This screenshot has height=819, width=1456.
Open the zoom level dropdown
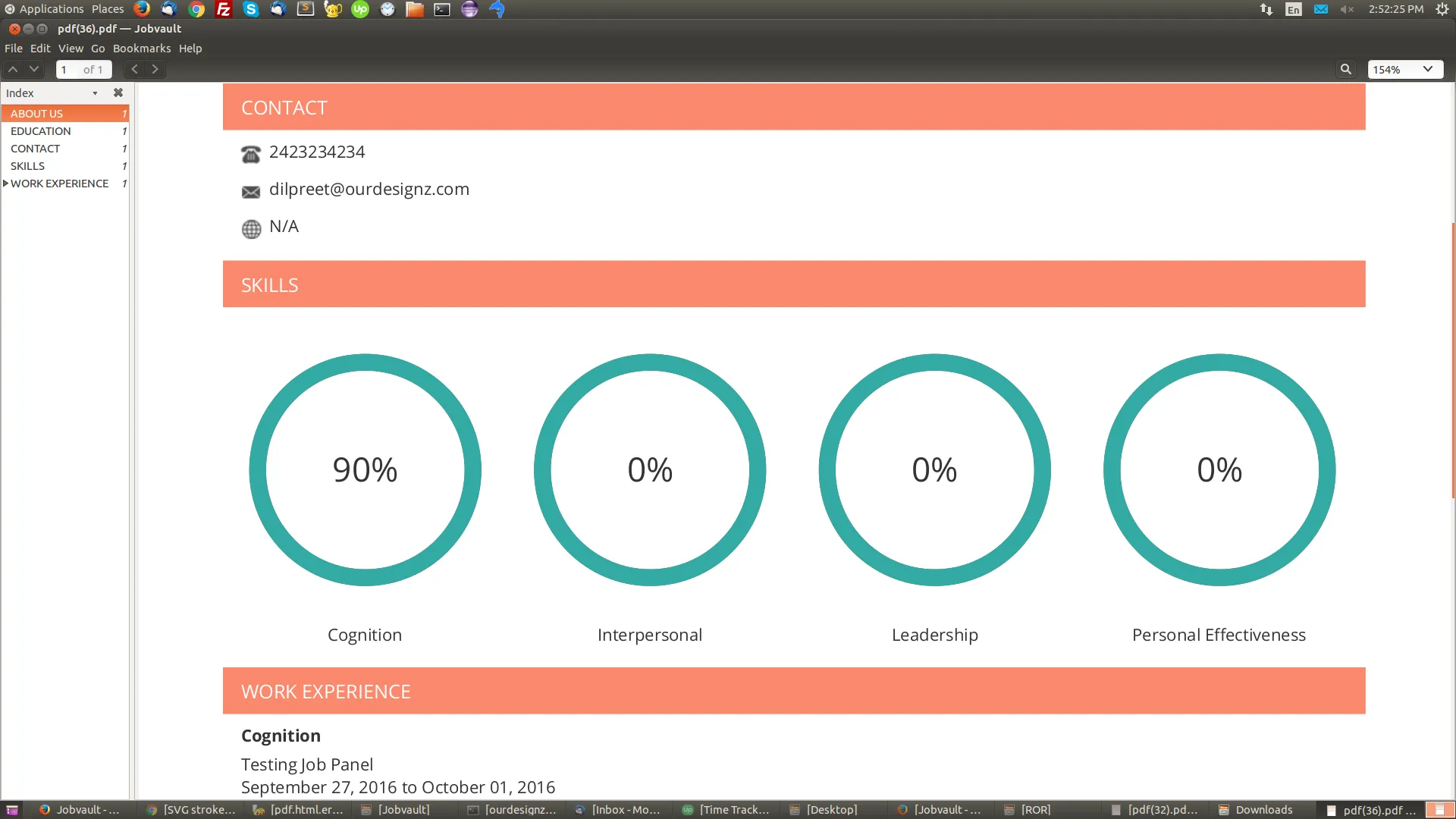tap(1427, 69)
